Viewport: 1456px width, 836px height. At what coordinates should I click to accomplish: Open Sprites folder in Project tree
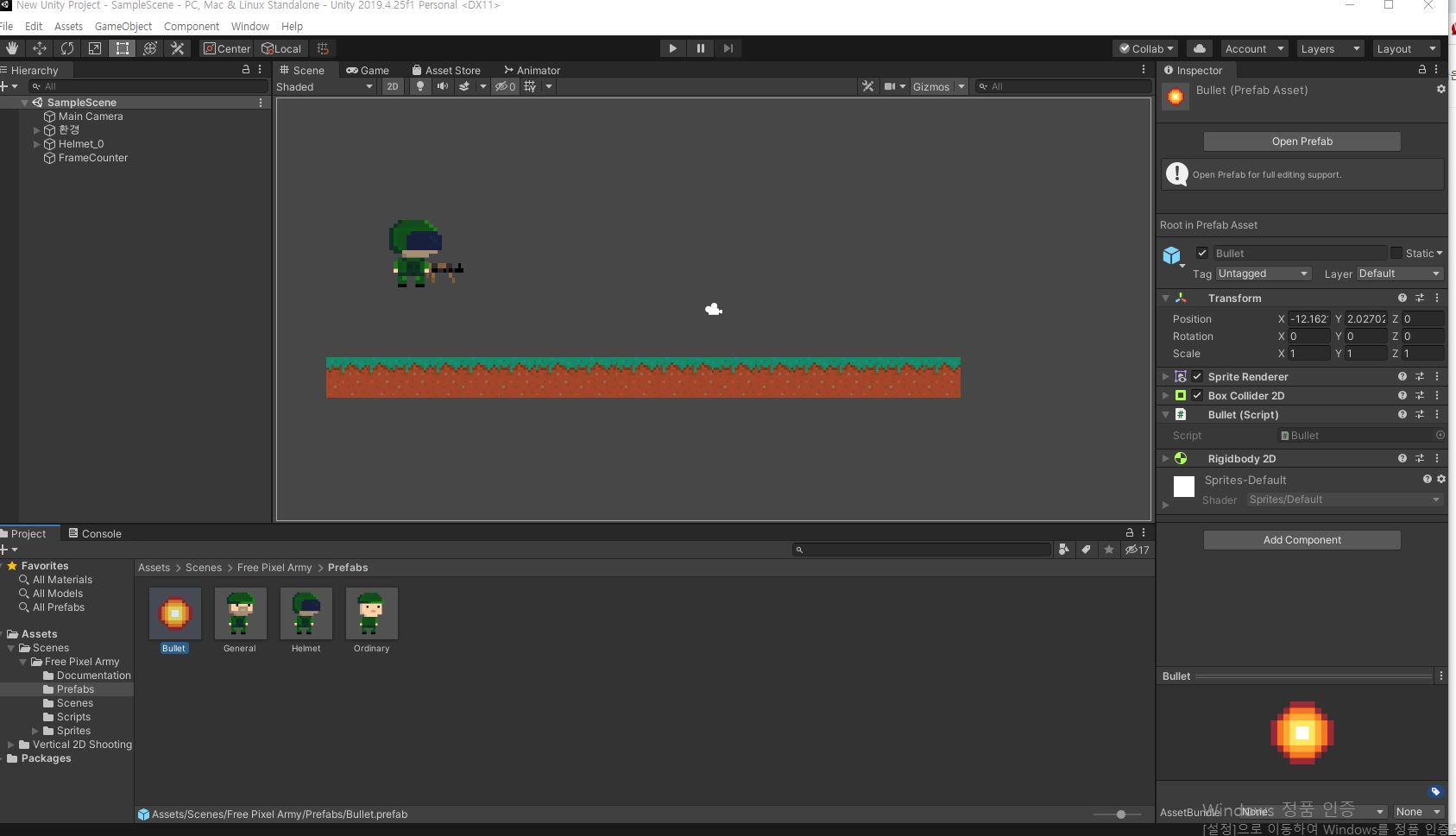(x=73, y=730)
